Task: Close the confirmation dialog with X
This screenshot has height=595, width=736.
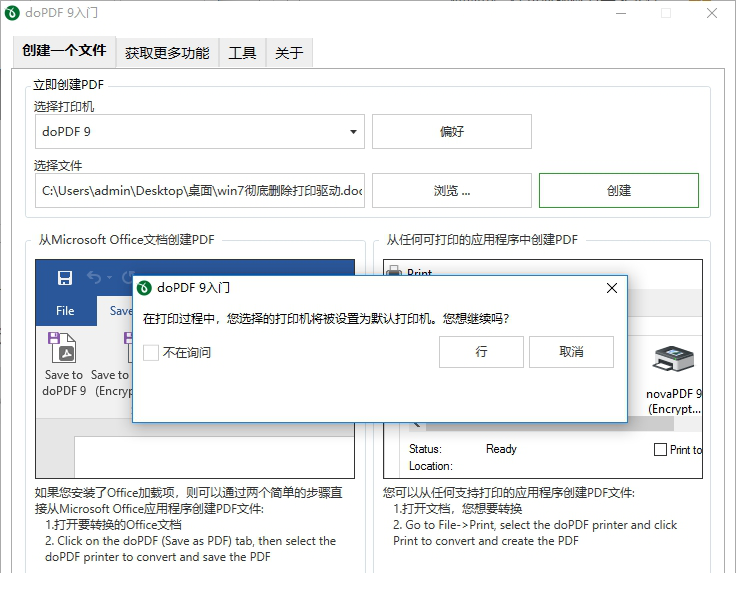Action: (612, 288)
